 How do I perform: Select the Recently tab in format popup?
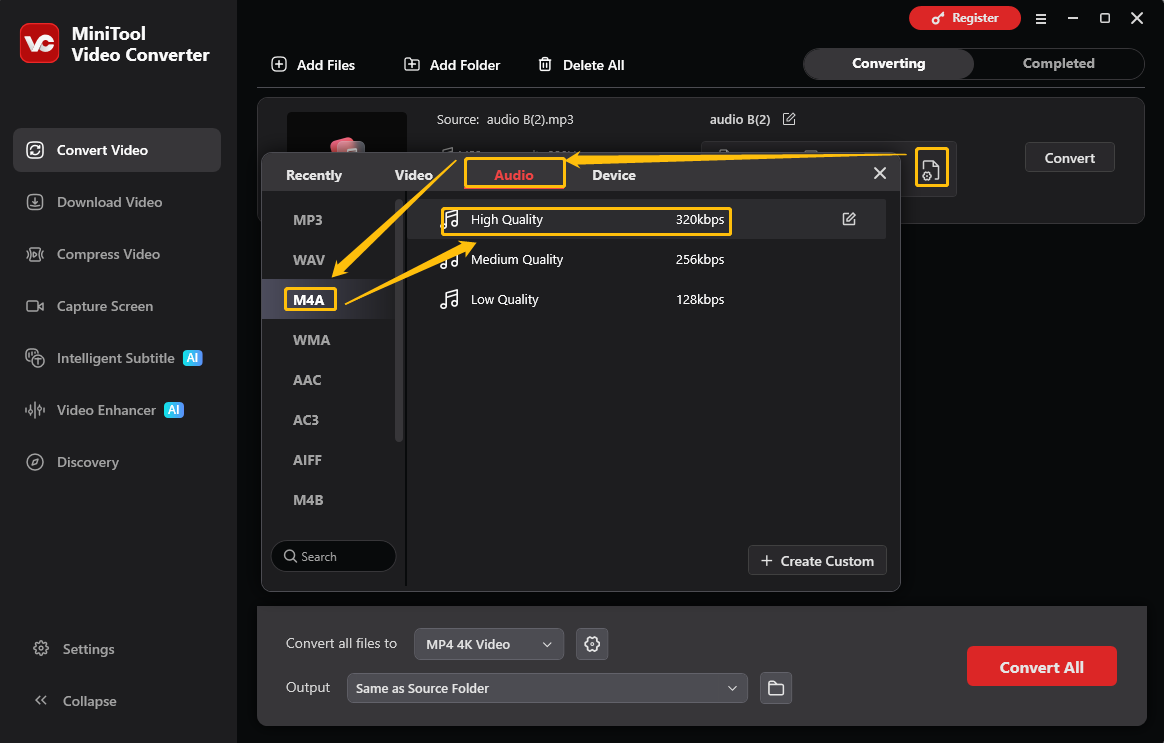tap(314, 175)
